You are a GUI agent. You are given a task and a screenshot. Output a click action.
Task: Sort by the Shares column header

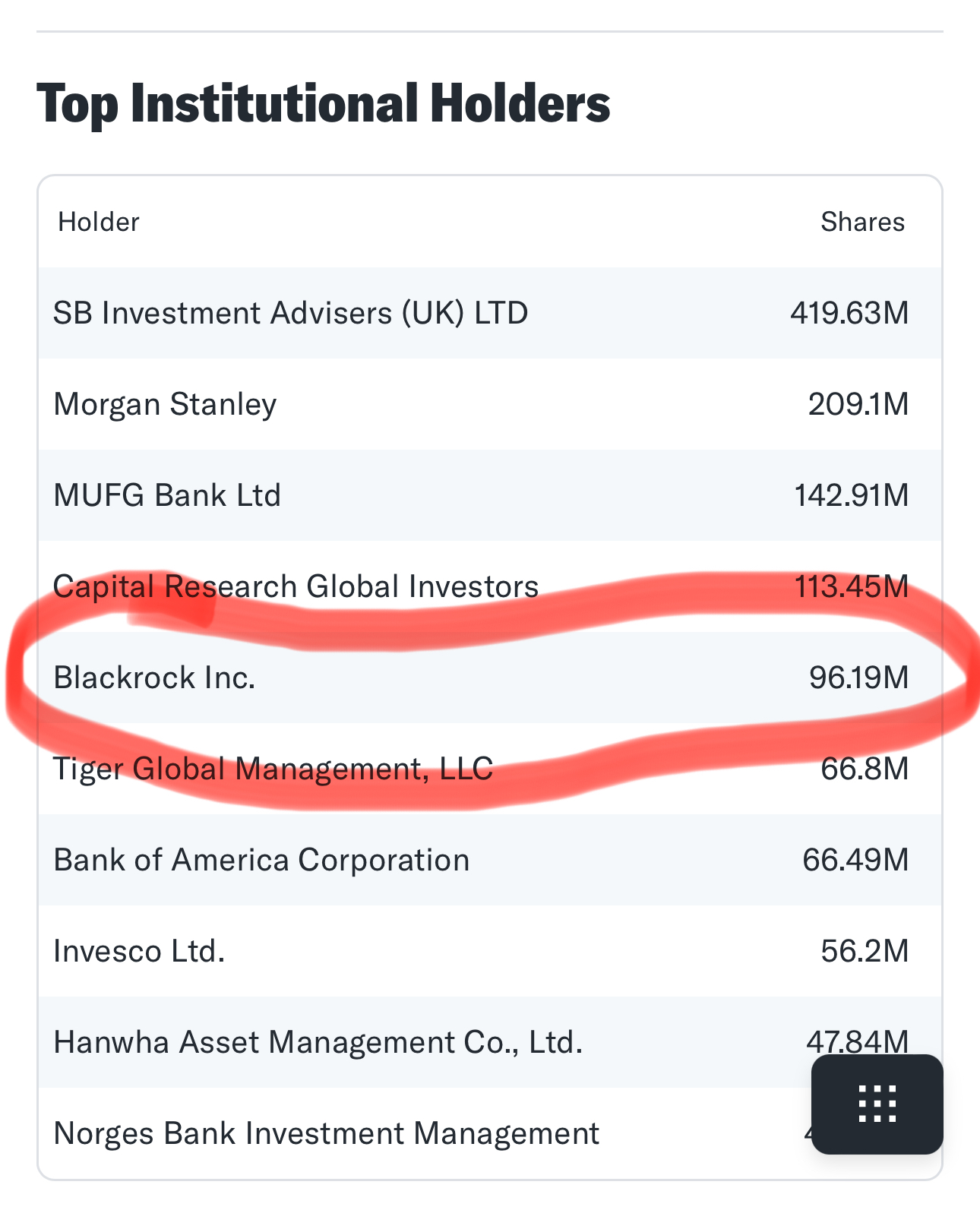click(863, 222)
